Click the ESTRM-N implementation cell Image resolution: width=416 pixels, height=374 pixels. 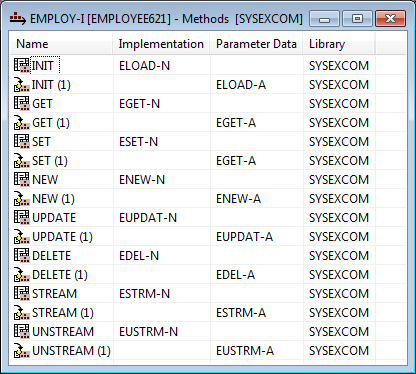[144, 294]
